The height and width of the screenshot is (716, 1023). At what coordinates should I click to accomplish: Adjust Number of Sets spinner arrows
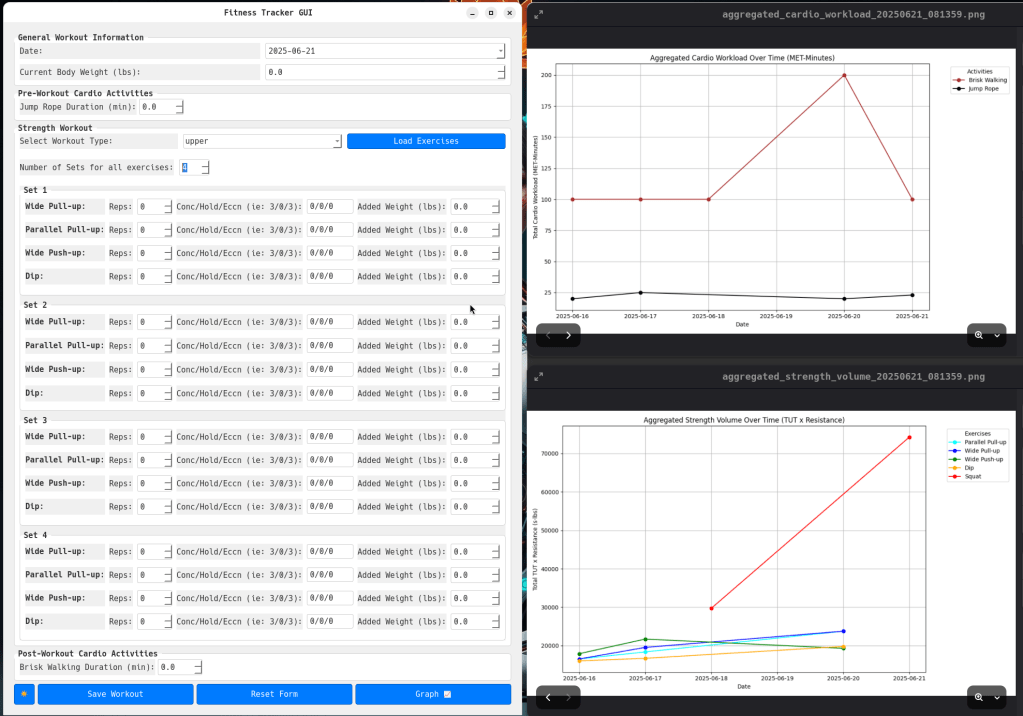[x=204, y=168]
